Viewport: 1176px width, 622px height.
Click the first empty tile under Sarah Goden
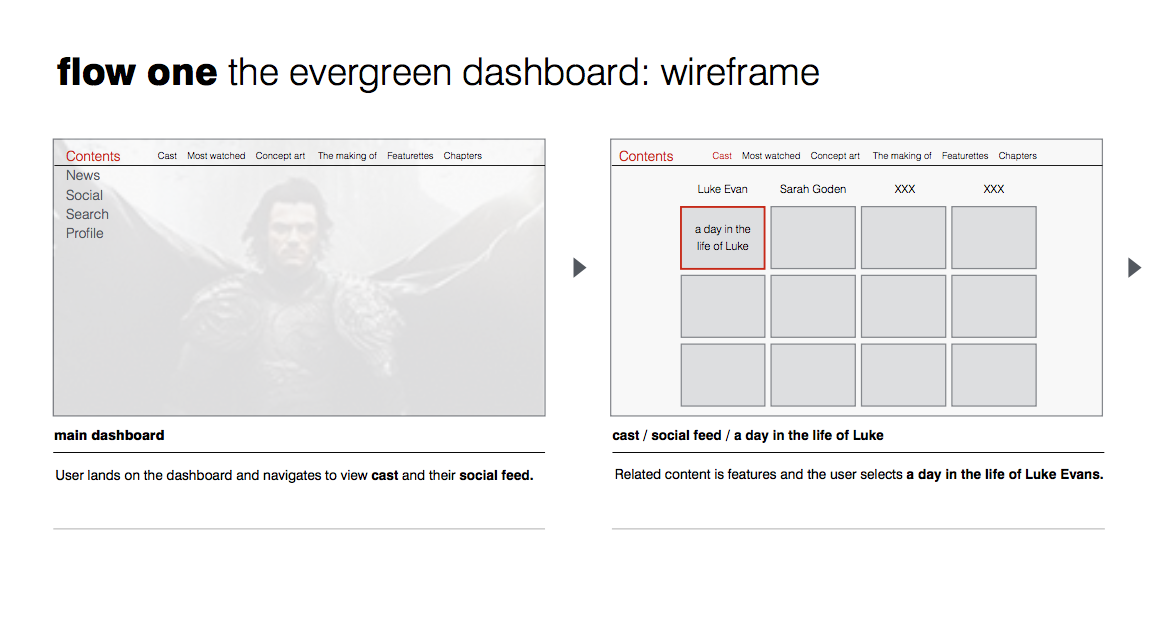tap(813, 238)
